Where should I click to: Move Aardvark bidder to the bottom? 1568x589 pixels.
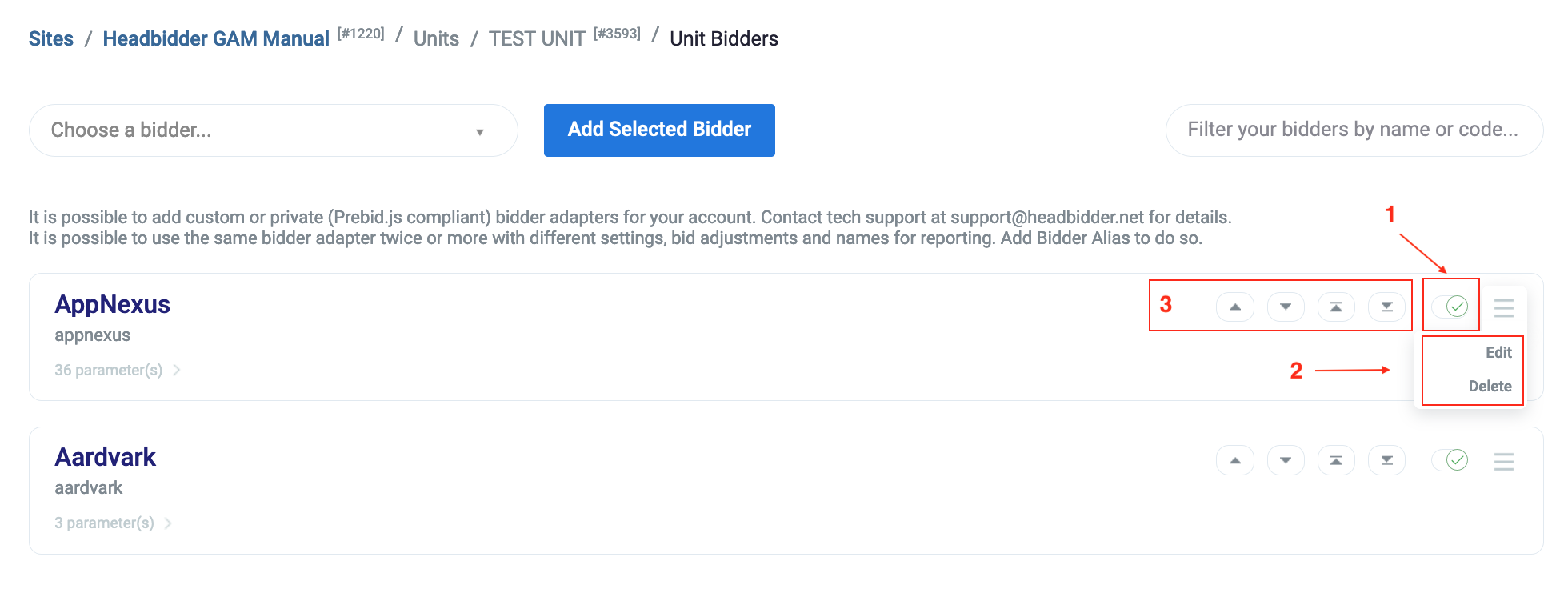(x=1386, y=460)
